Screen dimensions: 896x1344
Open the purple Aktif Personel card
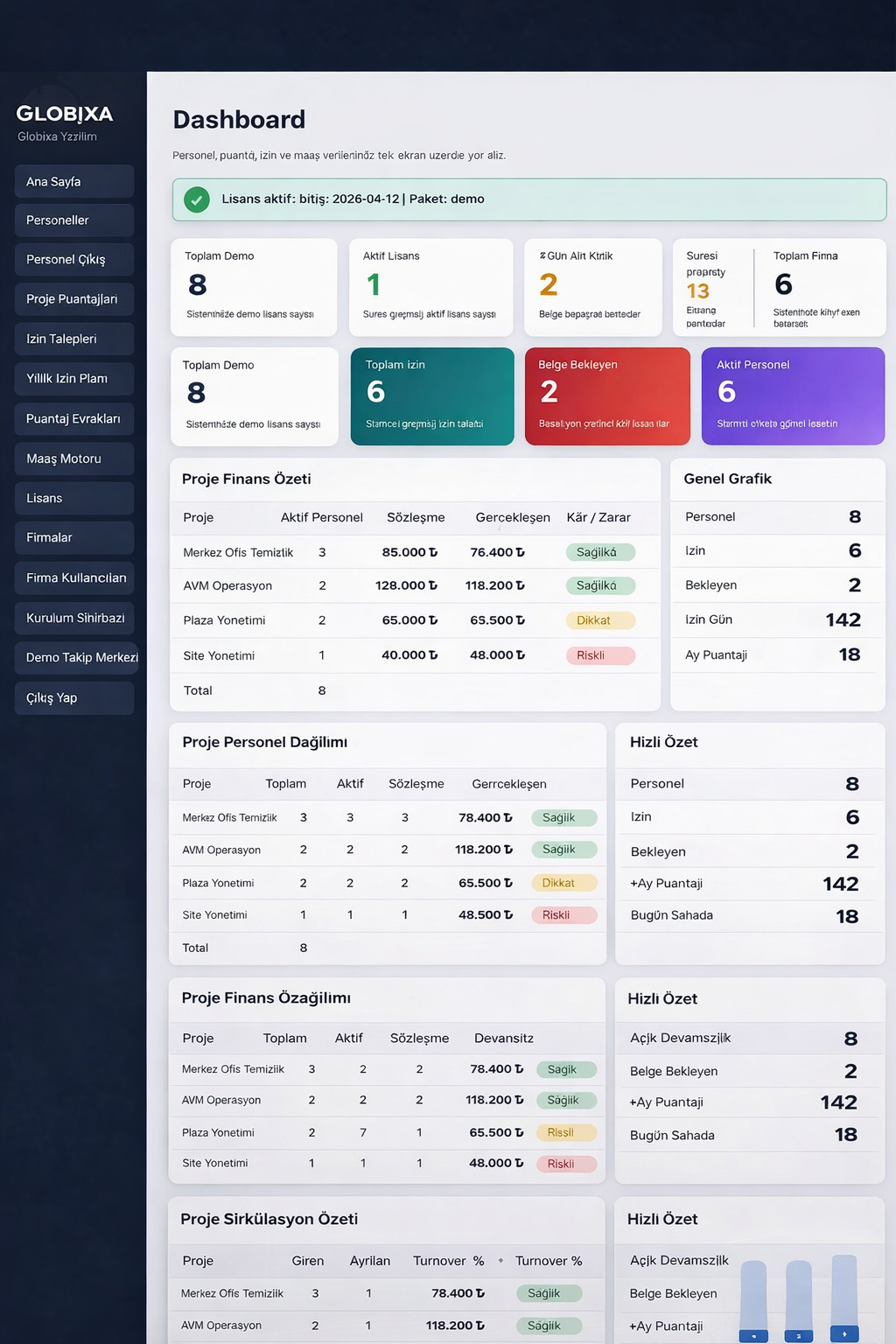[x=793, y=396]
